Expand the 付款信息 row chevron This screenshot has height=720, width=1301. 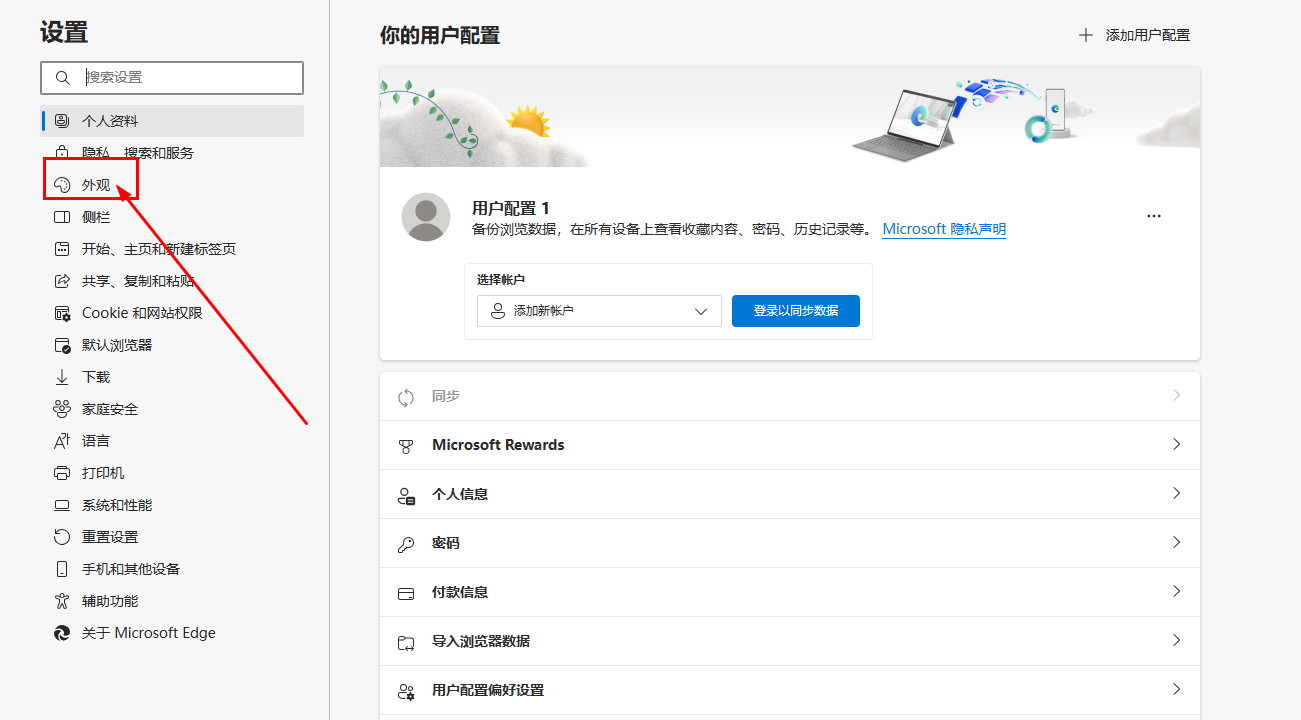tap(1177, 591)
